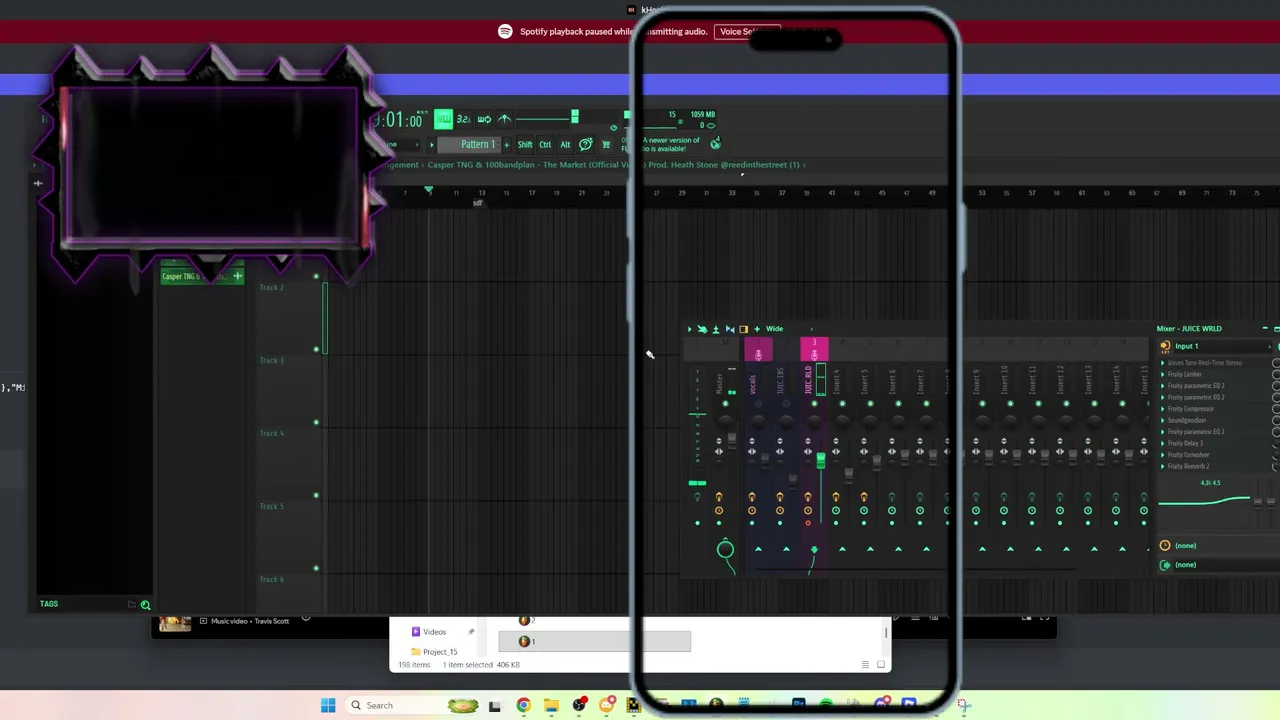Open the mixer options arrow menu
Image resolution: width=1280 pixels, height=720 pixels.
click(689, 329)
